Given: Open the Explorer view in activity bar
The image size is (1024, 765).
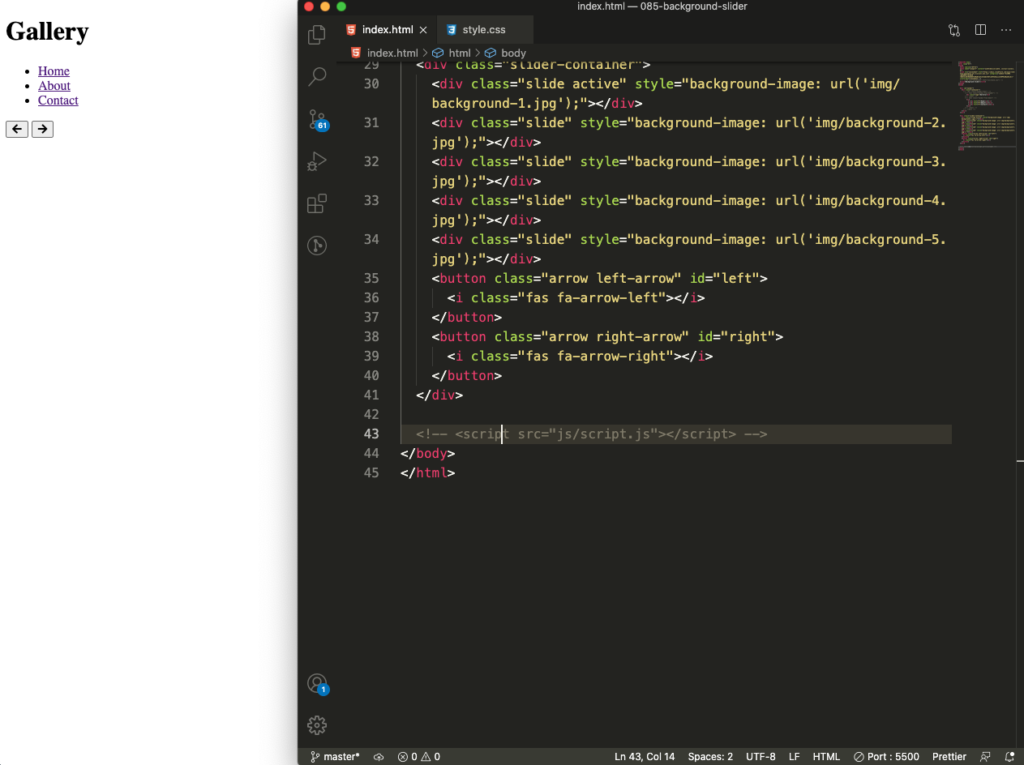Looking at the screenshot, I should pos(317,34).
